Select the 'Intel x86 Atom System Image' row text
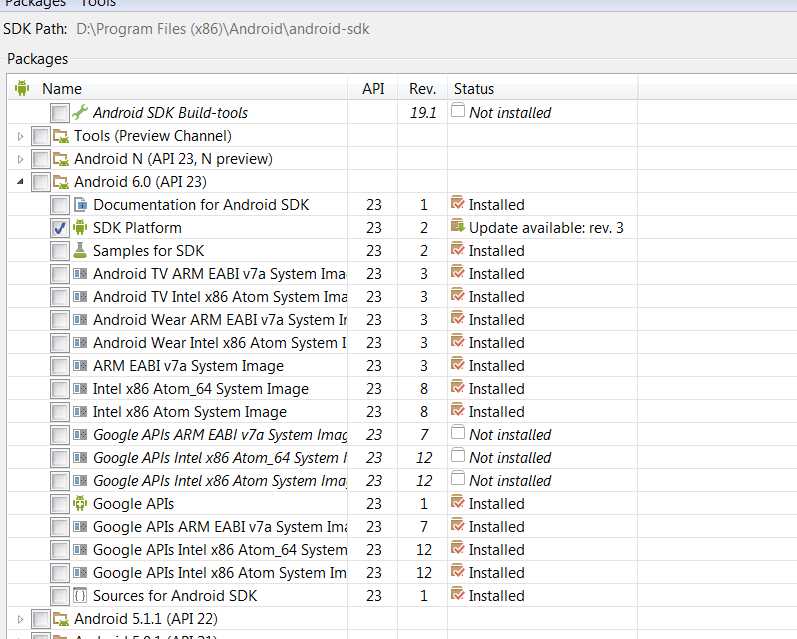 [190, 412]
